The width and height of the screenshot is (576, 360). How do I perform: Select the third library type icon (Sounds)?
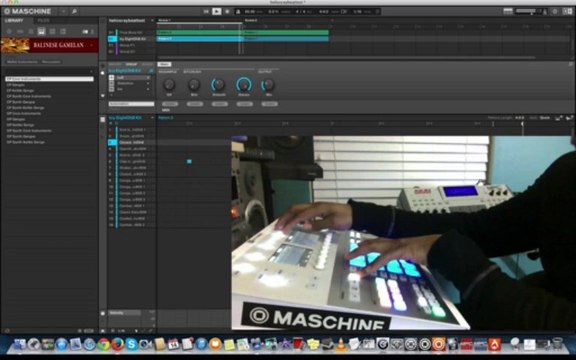31,32
